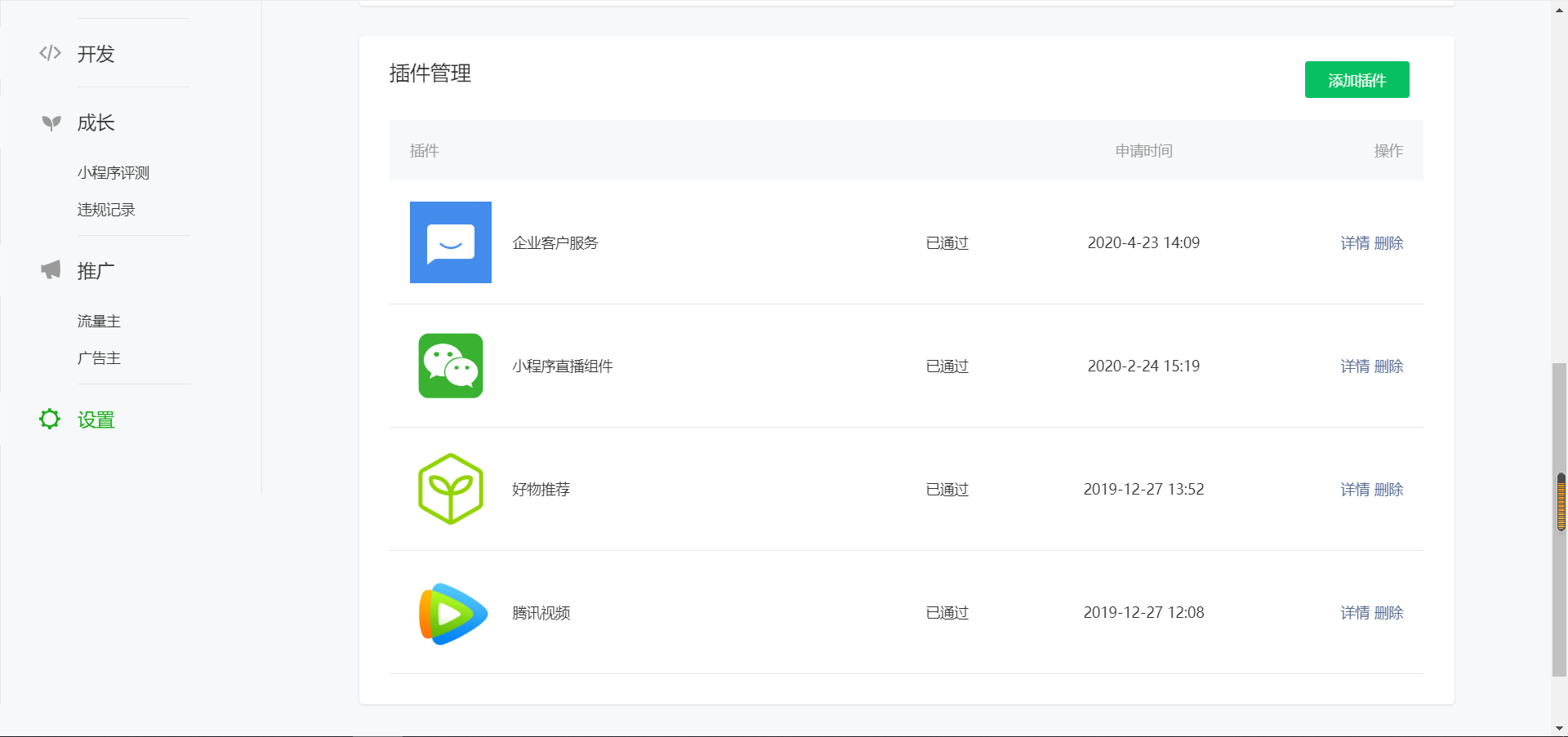Click the 小程序直播组件 plugin name
1568x737 pixels.
pos(563,366)
